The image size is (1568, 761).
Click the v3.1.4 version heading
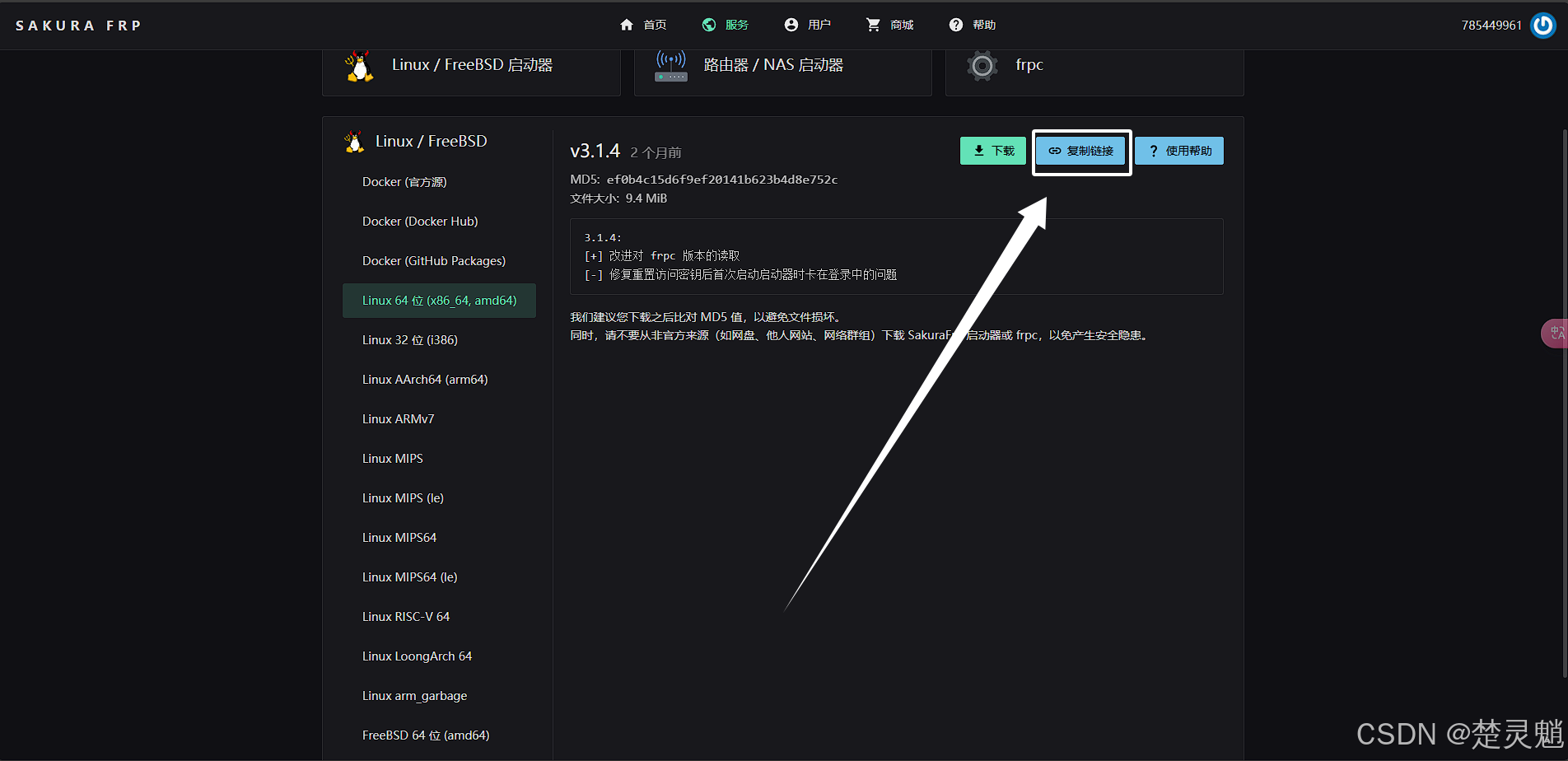[595, 151]
